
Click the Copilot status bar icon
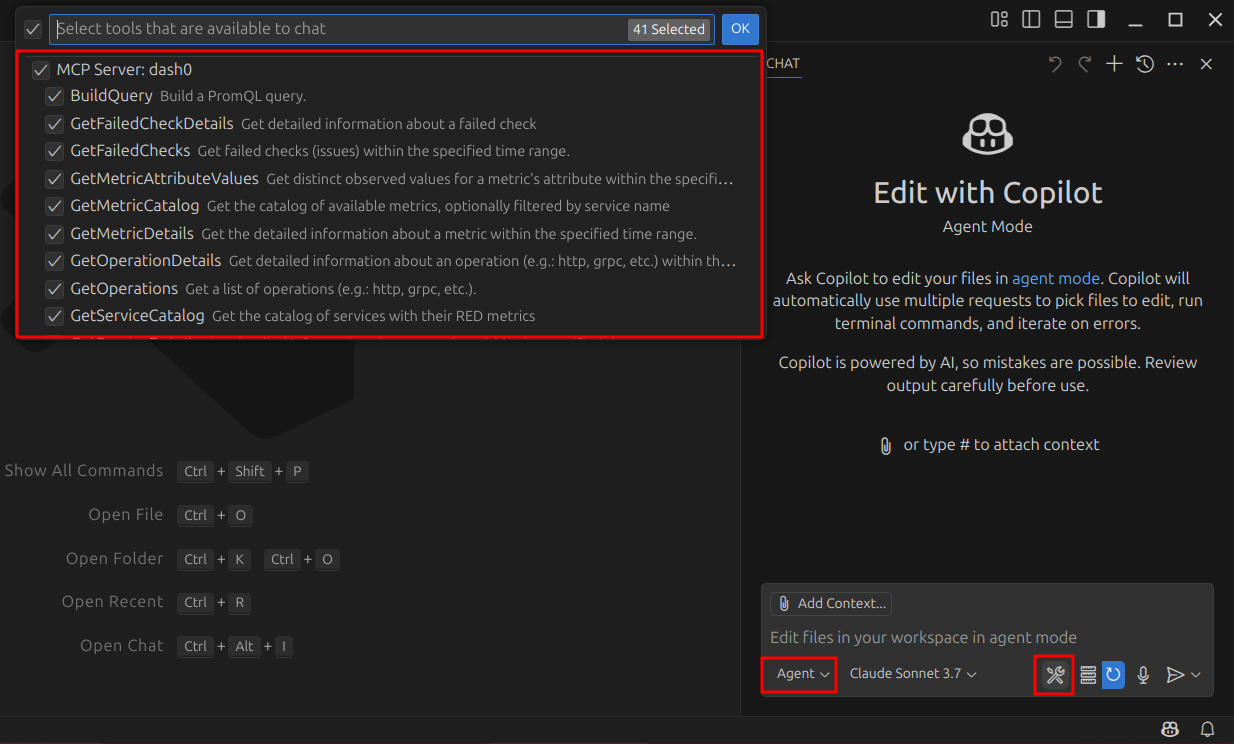click(1169, 729)
